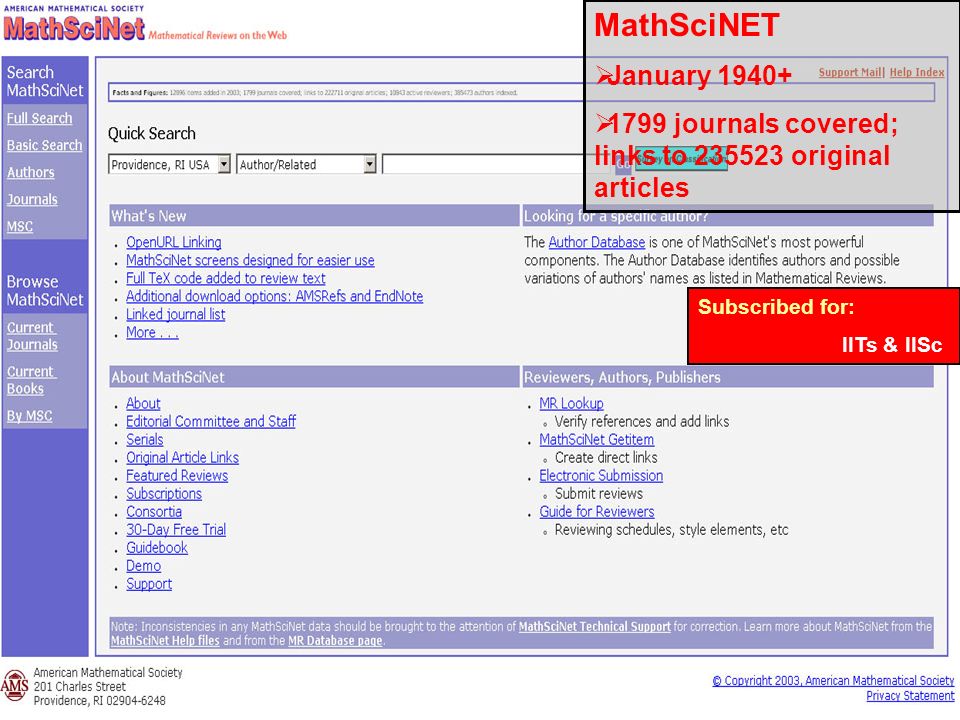Open the Featured Reviews link
960x720 pixels.
click(x=177, y=476)
